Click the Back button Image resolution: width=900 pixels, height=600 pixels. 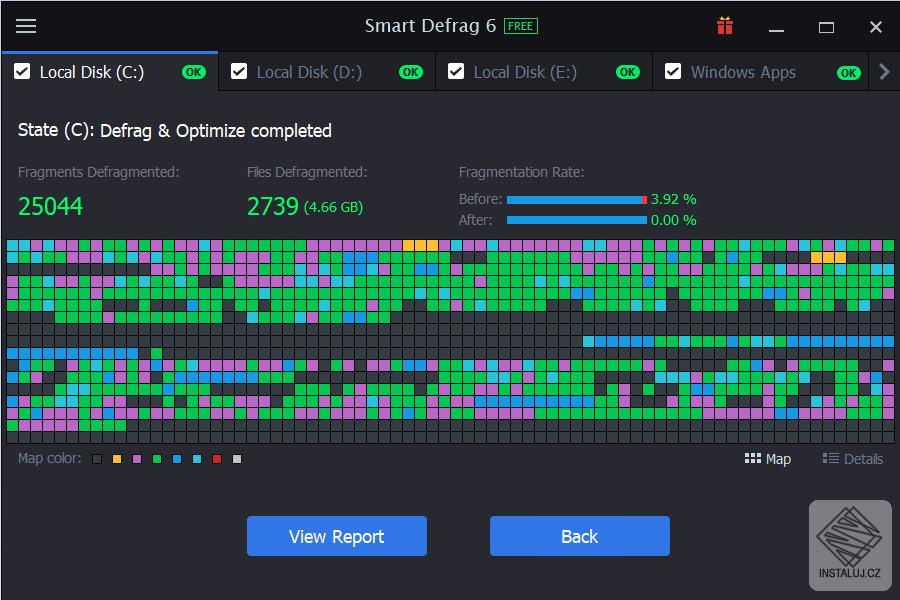[580, 536]
